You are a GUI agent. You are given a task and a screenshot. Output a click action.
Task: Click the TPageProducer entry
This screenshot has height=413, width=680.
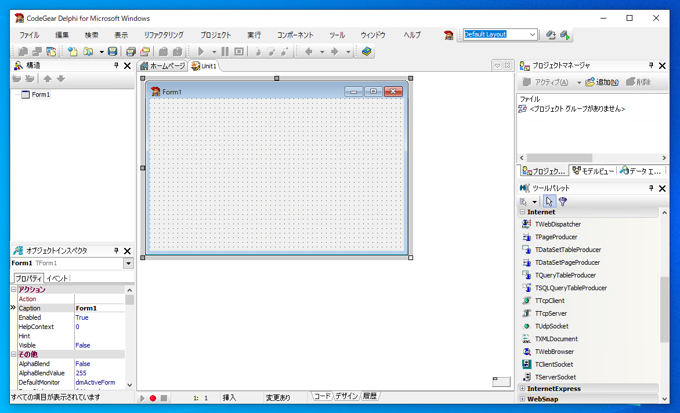point(556,237)
